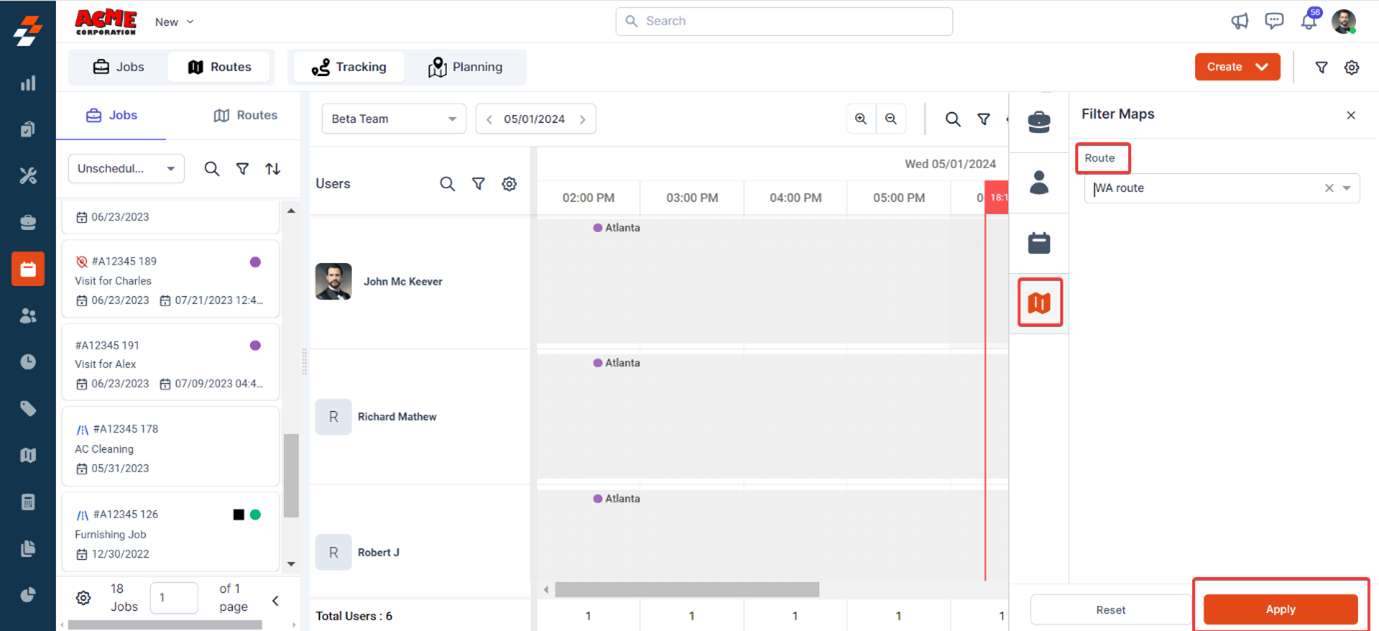Switch to the Planning tab
This screenshot has width=1379, height=631.
(465, 67)
